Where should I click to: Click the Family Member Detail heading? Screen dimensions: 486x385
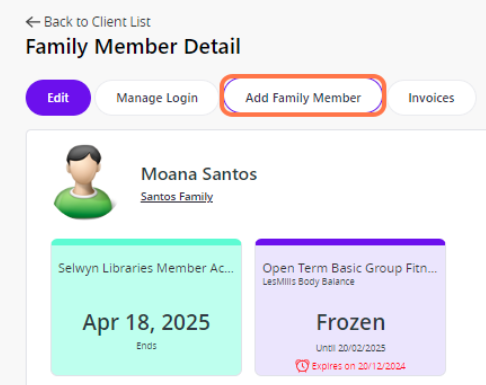[x=133, y=47]
